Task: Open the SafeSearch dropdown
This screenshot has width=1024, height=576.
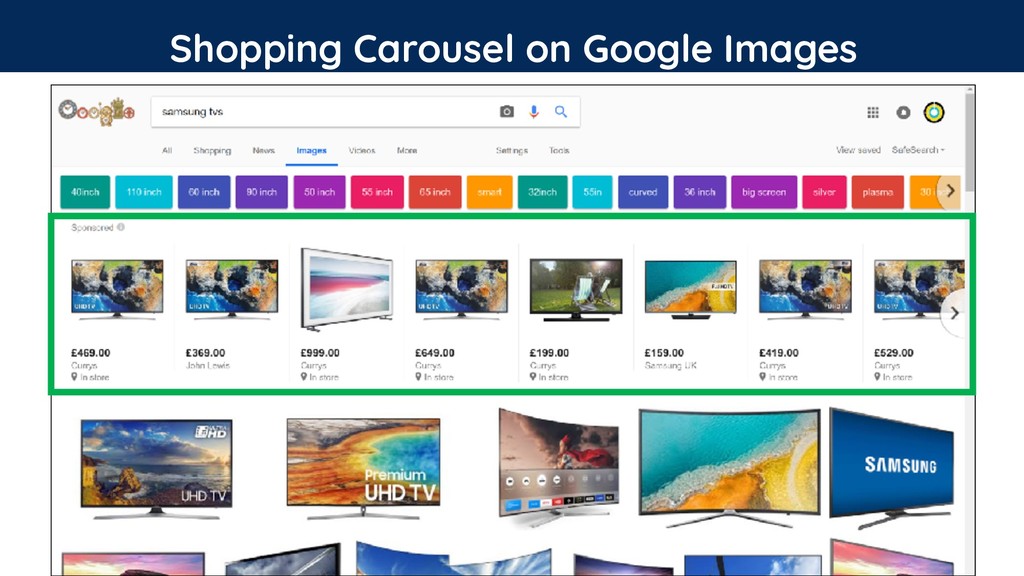Action: (x=918, y=150)
